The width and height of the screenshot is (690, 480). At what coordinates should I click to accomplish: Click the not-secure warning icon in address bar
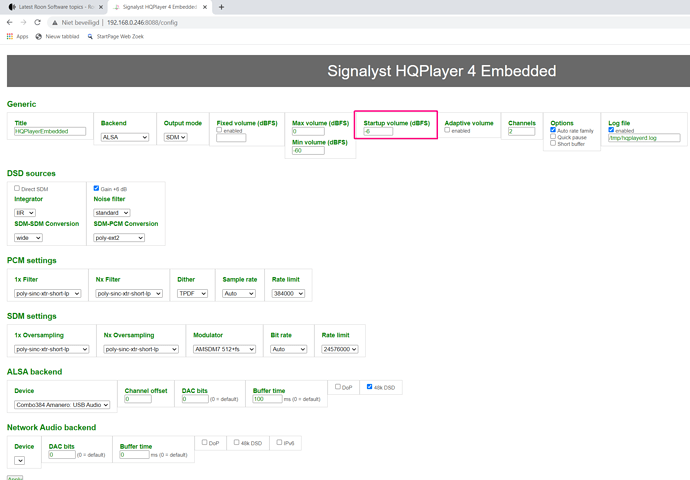pyautogui.click(x=55, y=22)
